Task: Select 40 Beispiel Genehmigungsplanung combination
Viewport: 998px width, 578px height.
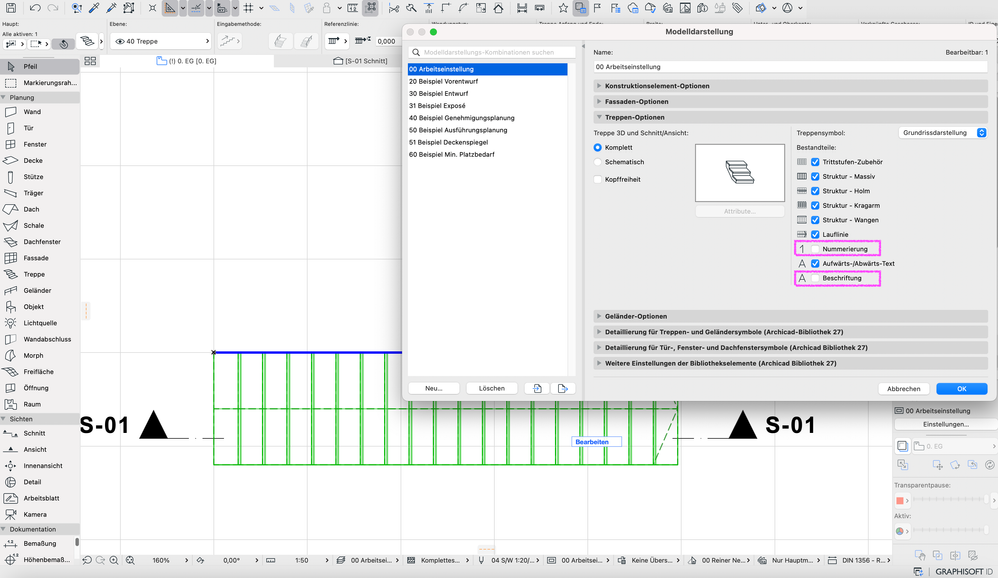Action: coord(488,118)
